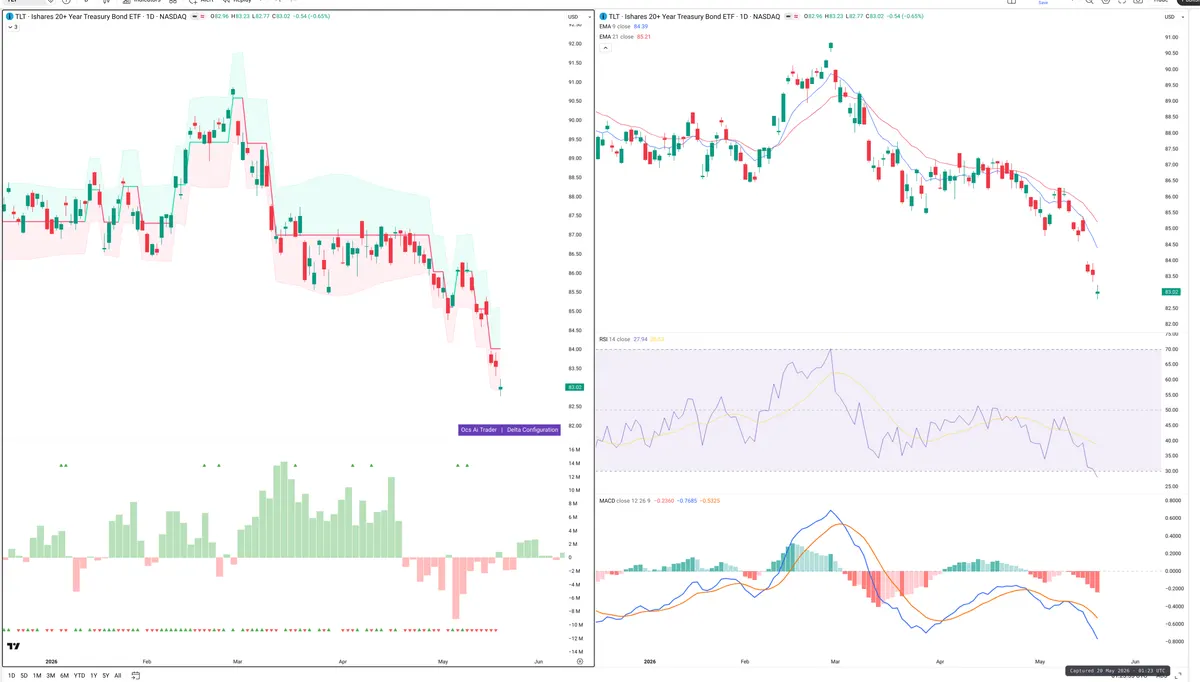Viewport: 1200px width, 682px height.
Task: Select the EMA 9 close indicator legend
Action: tap(622, 27)
